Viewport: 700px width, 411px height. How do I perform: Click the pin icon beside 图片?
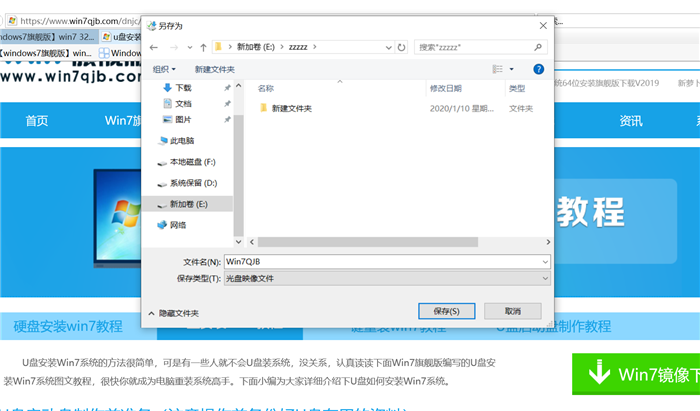[x=227, y=120]
